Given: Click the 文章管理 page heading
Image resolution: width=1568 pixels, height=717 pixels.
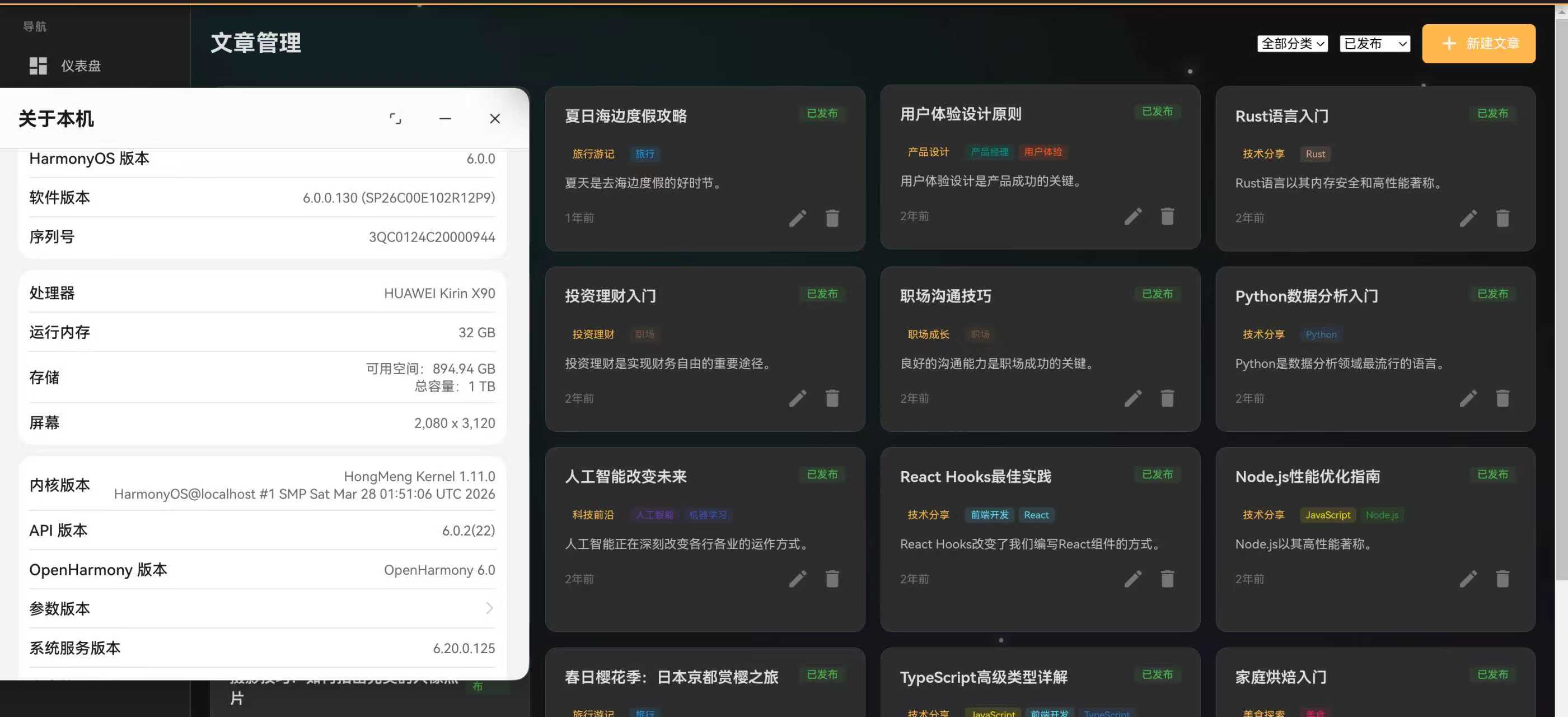Looking at the screenshot, I should click(x=256, y=43).
